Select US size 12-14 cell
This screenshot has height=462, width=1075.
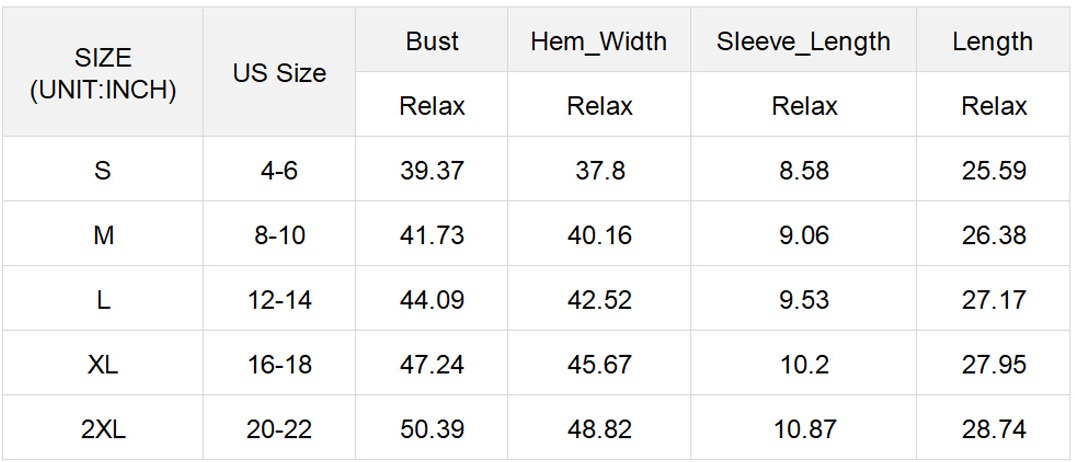pos(279,299)
